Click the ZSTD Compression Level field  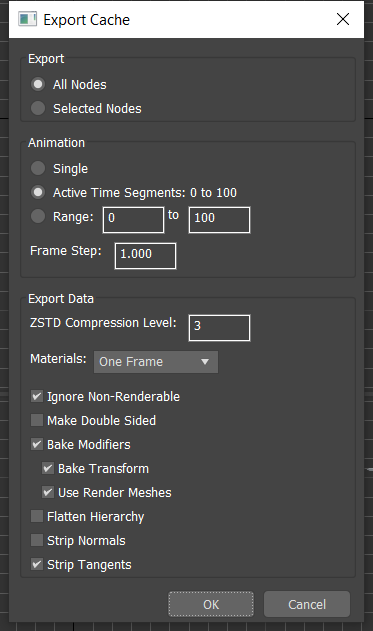point(219,328)
